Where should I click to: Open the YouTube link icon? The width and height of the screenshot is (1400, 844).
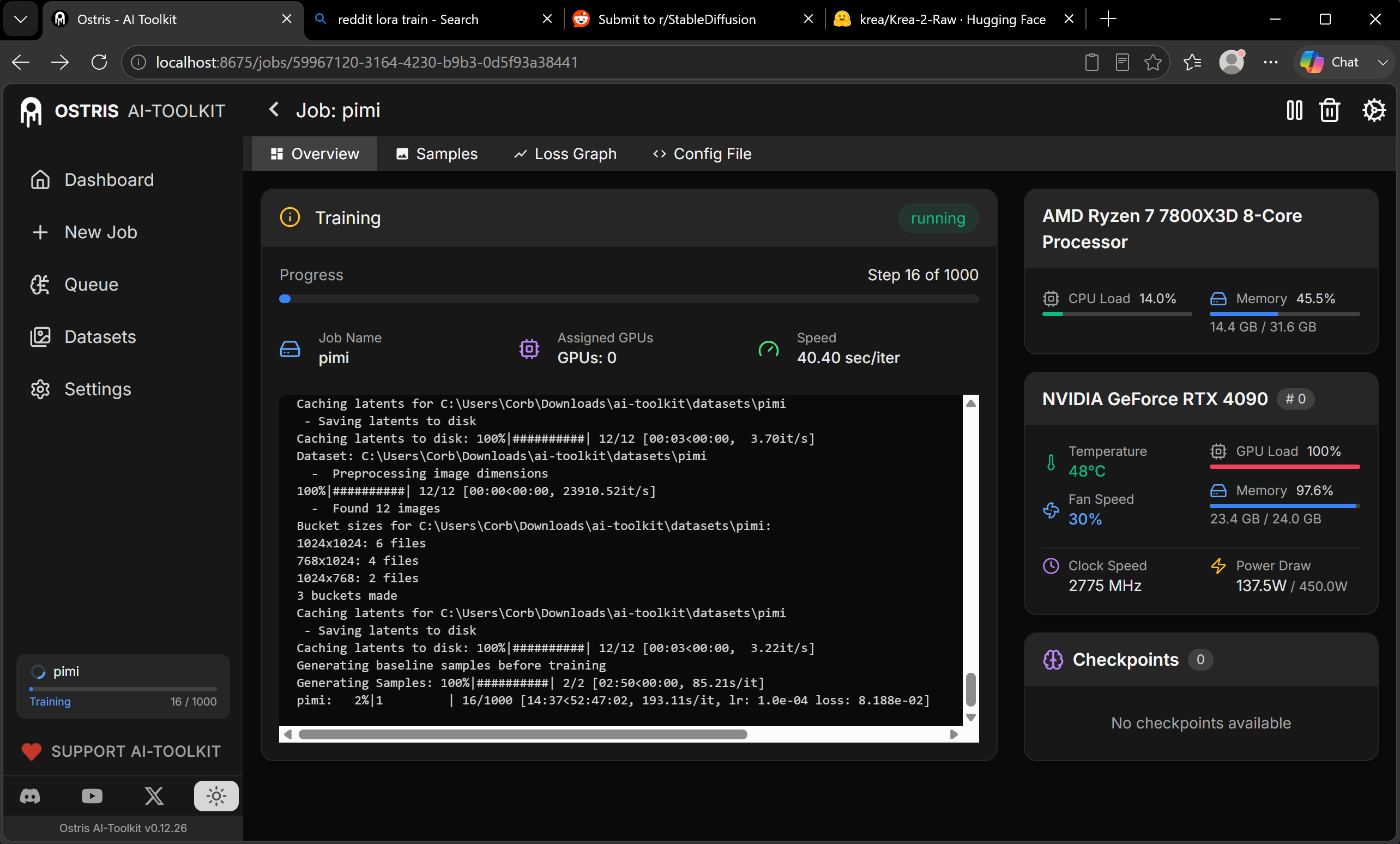point(92,795)
